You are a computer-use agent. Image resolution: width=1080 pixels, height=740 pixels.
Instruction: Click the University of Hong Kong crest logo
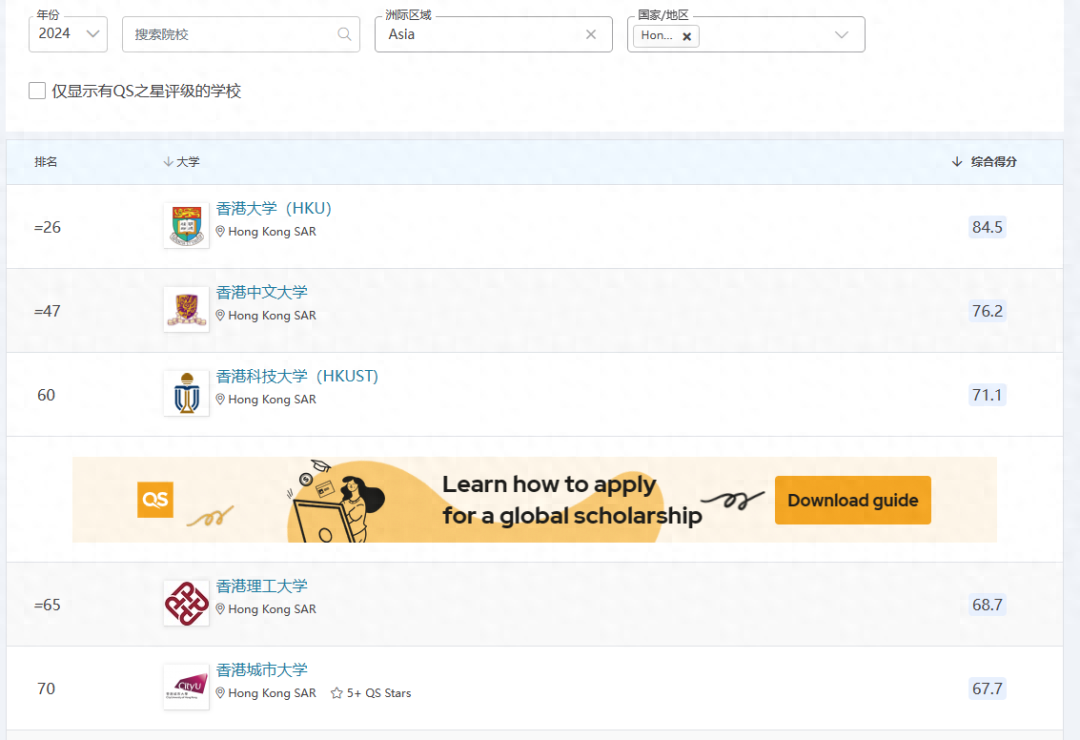[186, 226]
